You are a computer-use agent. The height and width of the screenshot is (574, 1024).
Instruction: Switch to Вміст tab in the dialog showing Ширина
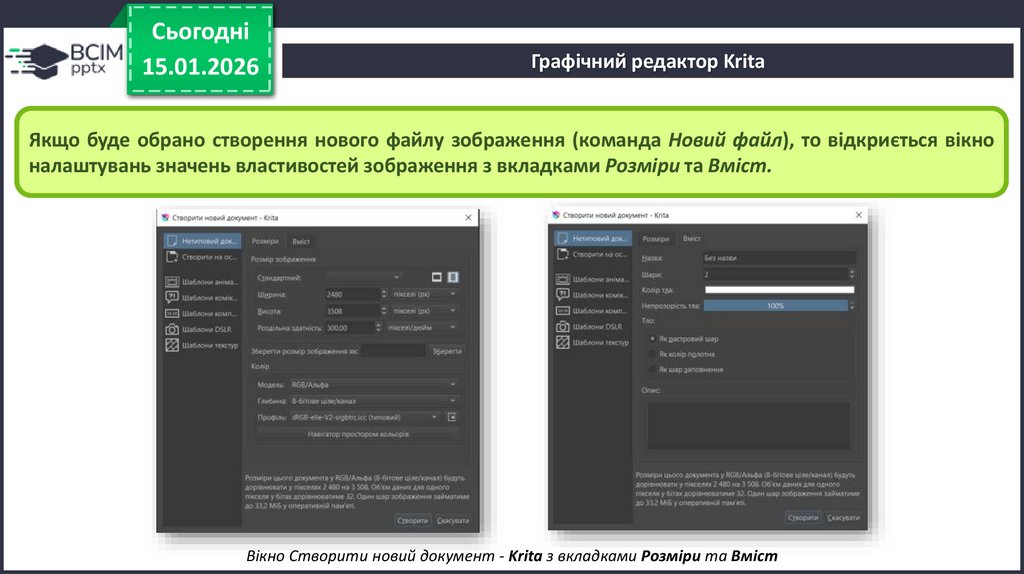(x=301, y=242)
